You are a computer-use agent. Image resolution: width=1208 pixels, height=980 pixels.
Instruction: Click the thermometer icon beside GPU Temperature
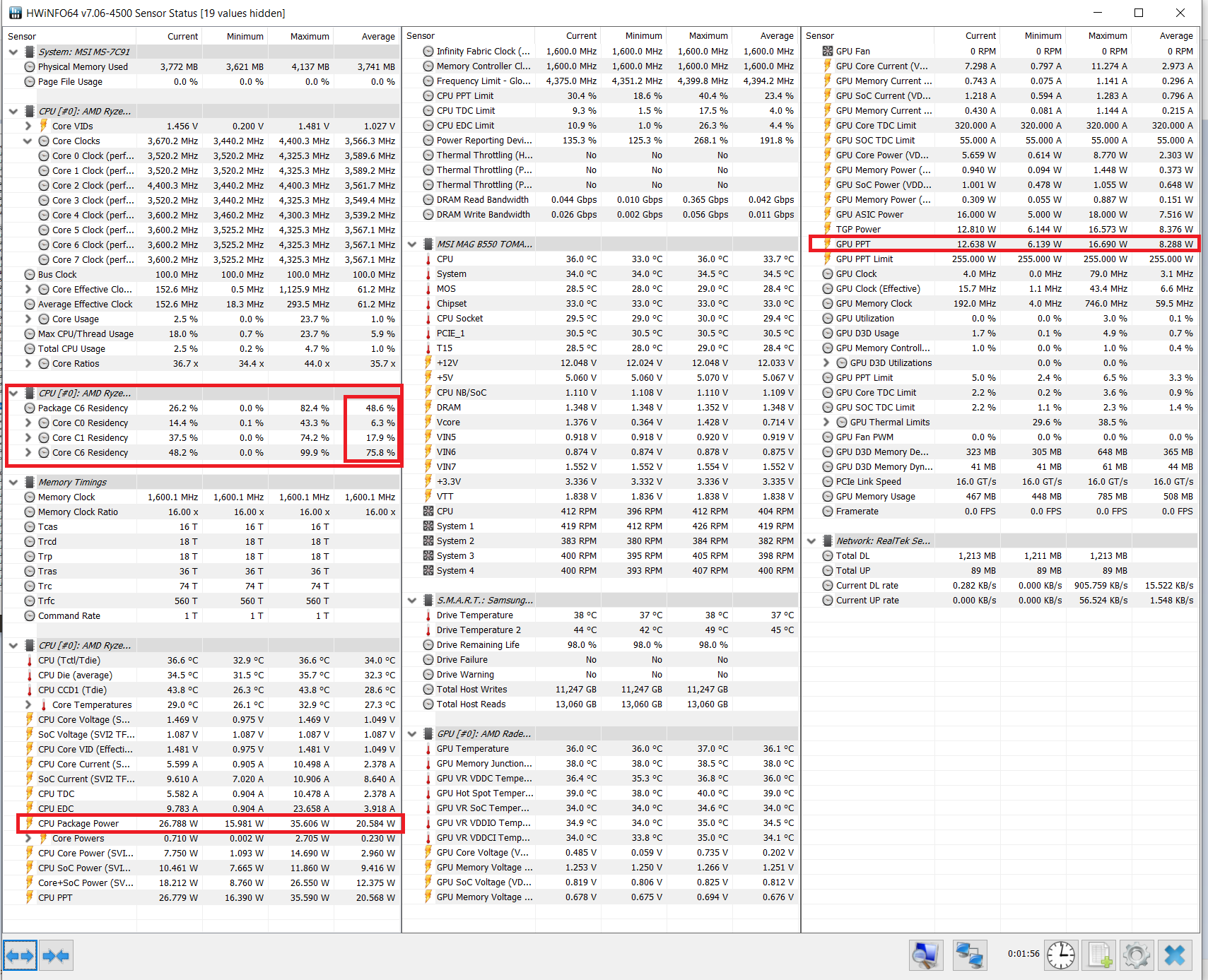pos(428,748)
